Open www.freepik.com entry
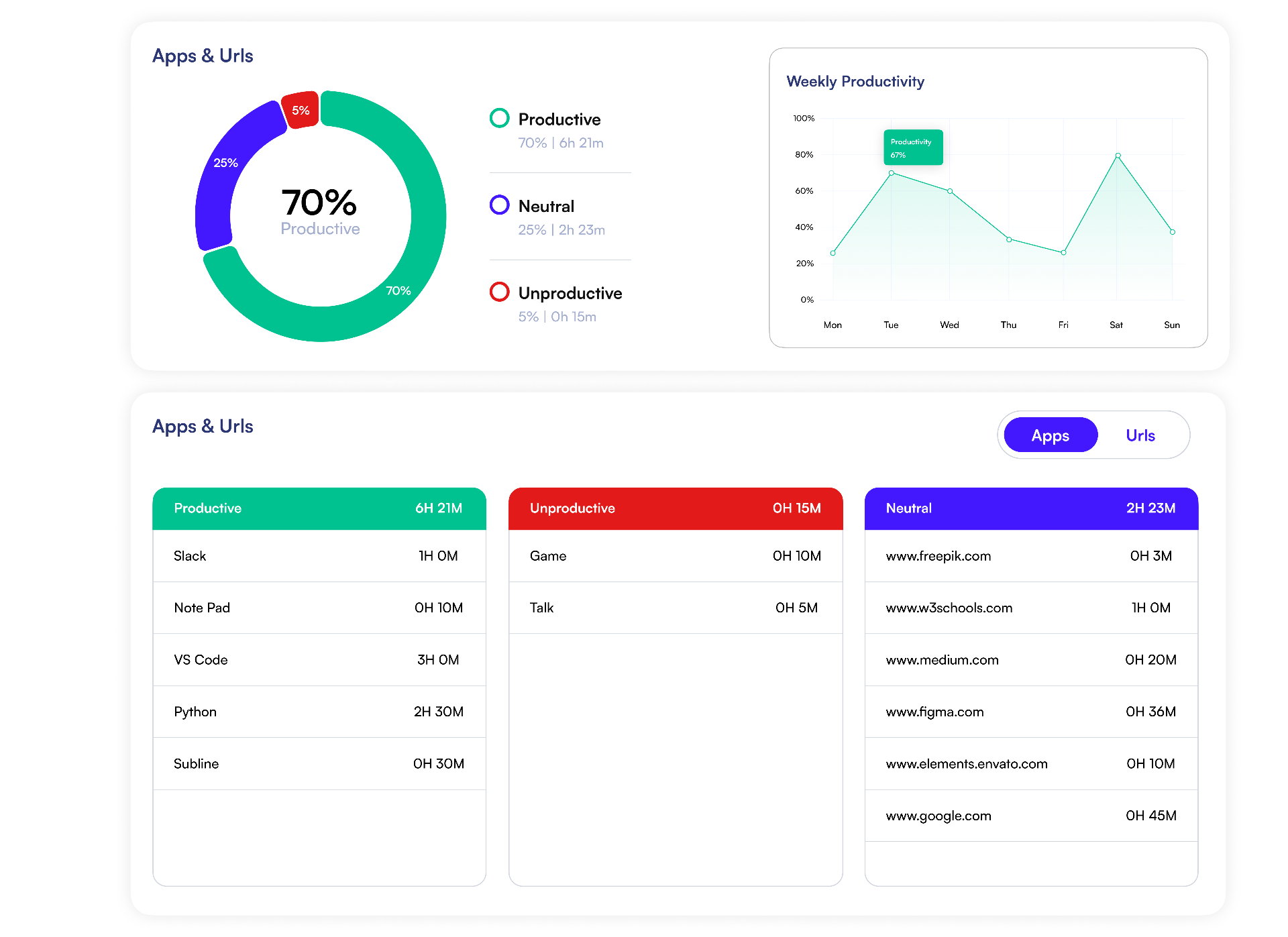The image size is (1288, 937). 1031,556
